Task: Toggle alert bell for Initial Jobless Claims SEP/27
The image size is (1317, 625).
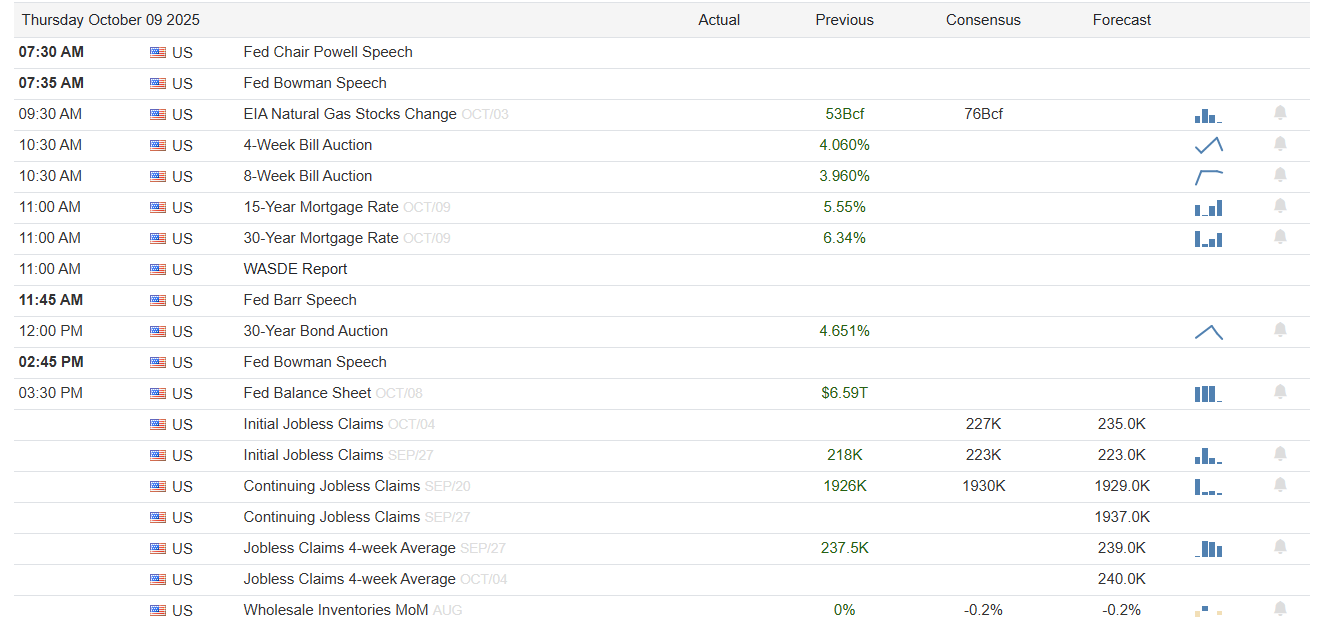Action: (1280, 454)
